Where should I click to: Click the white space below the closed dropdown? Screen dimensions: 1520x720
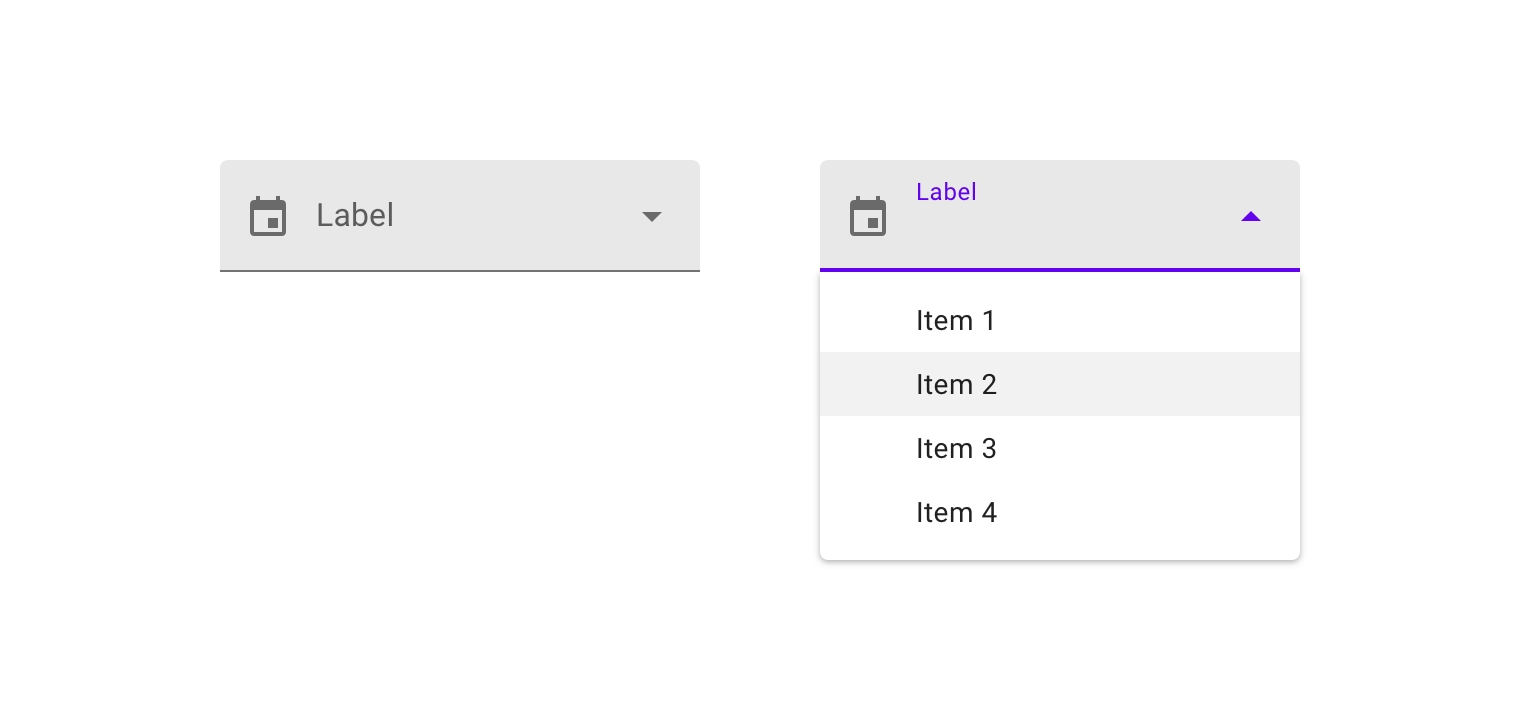tap(460, 420)
